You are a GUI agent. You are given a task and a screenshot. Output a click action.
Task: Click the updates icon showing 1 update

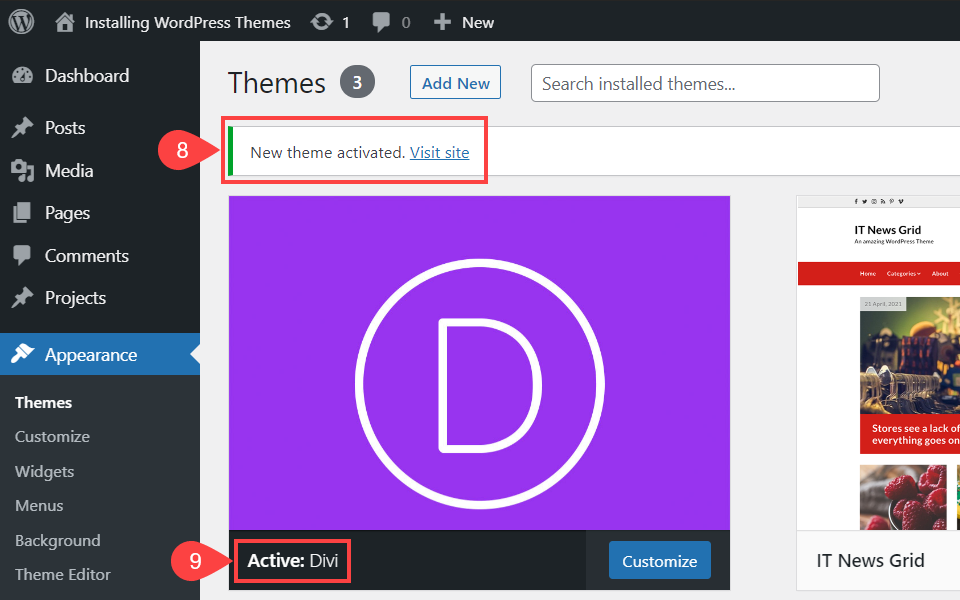[x=322, y=21]
